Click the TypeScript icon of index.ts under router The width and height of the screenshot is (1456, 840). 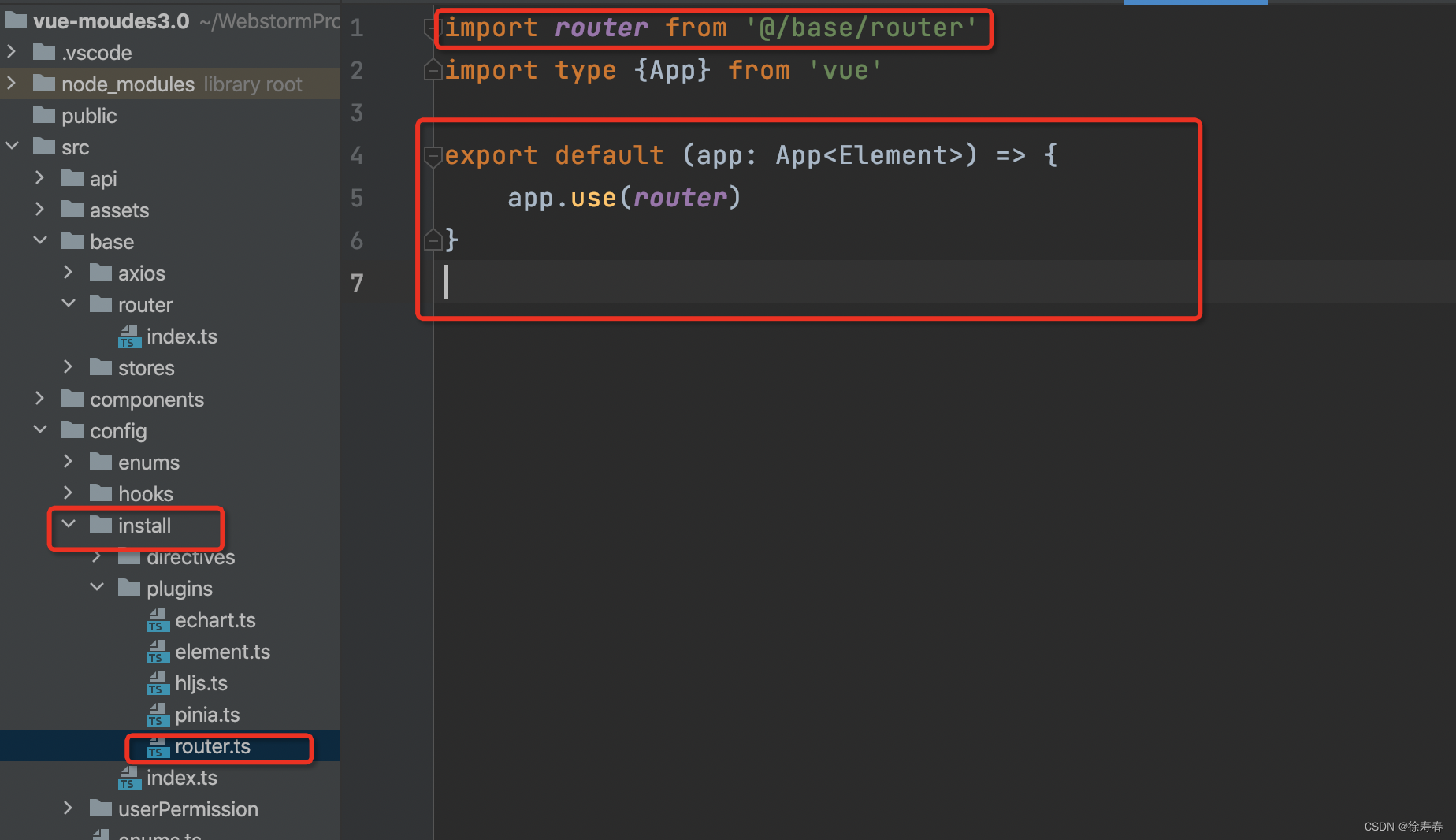(129, 336)
